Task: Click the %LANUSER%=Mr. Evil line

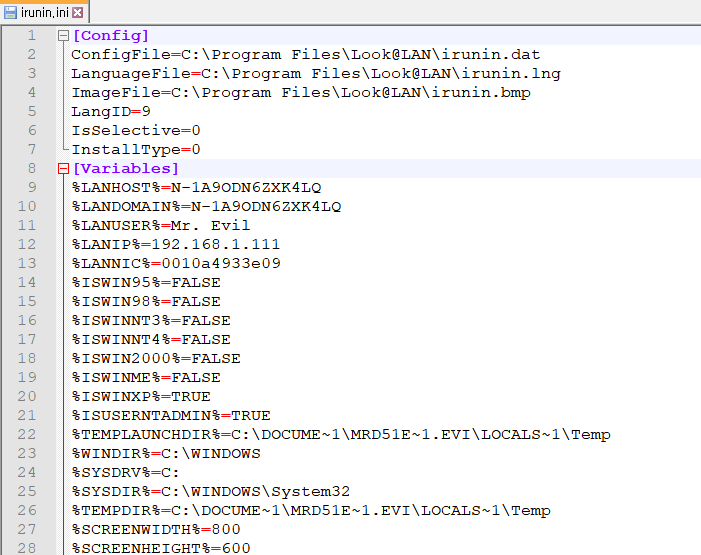Action: coord(161,225)
